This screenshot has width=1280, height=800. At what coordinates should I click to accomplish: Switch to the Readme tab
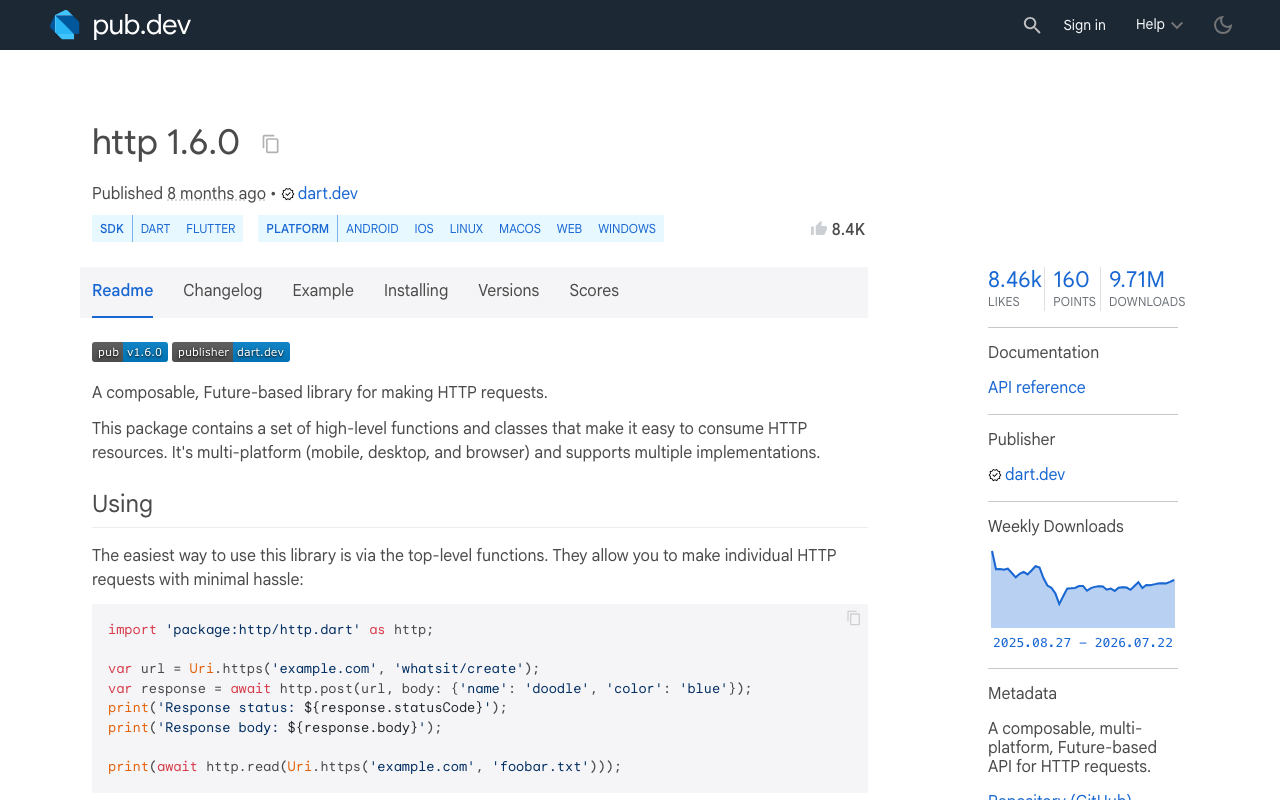(x=122, y=291)
